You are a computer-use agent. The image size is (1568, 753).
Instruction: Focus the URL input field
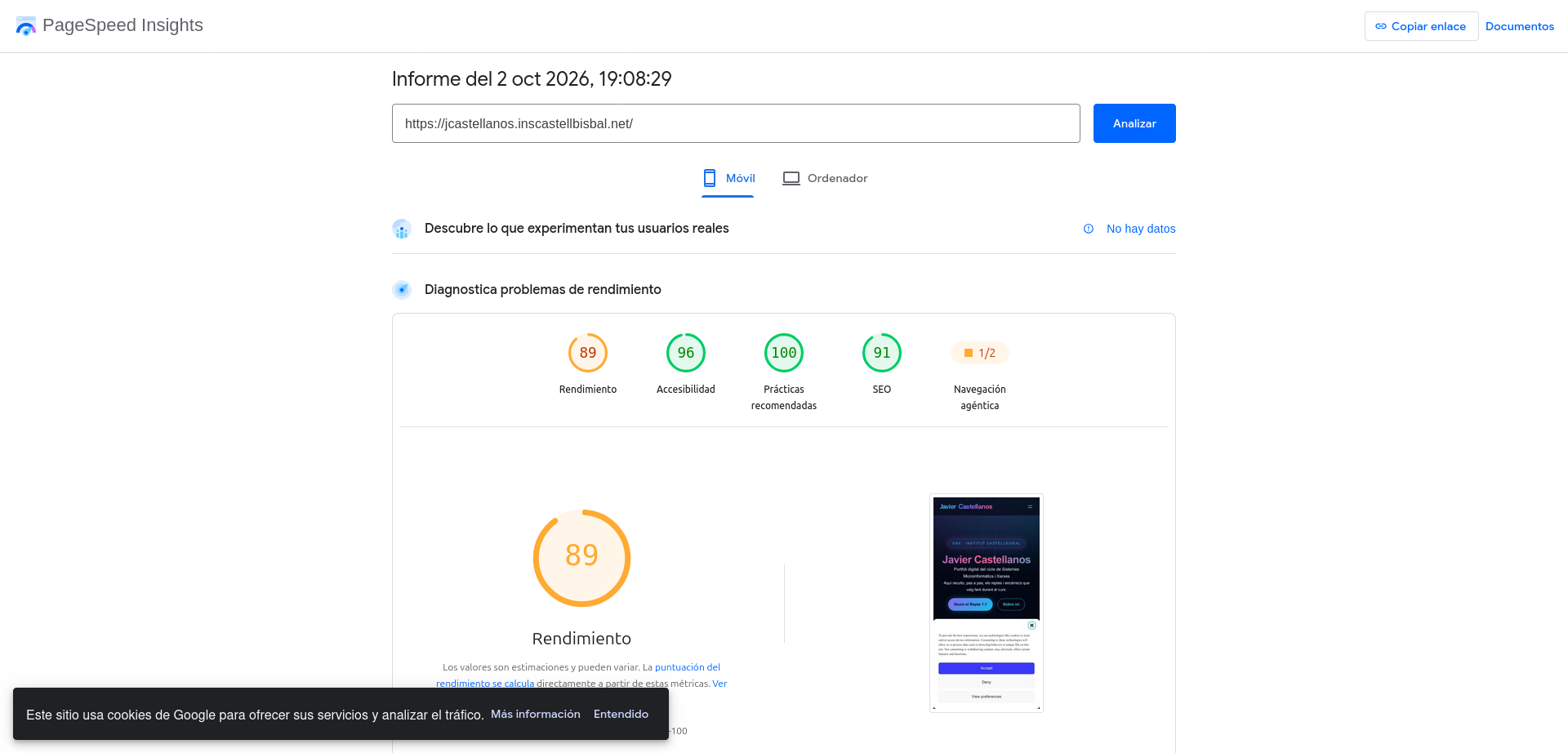736,123
